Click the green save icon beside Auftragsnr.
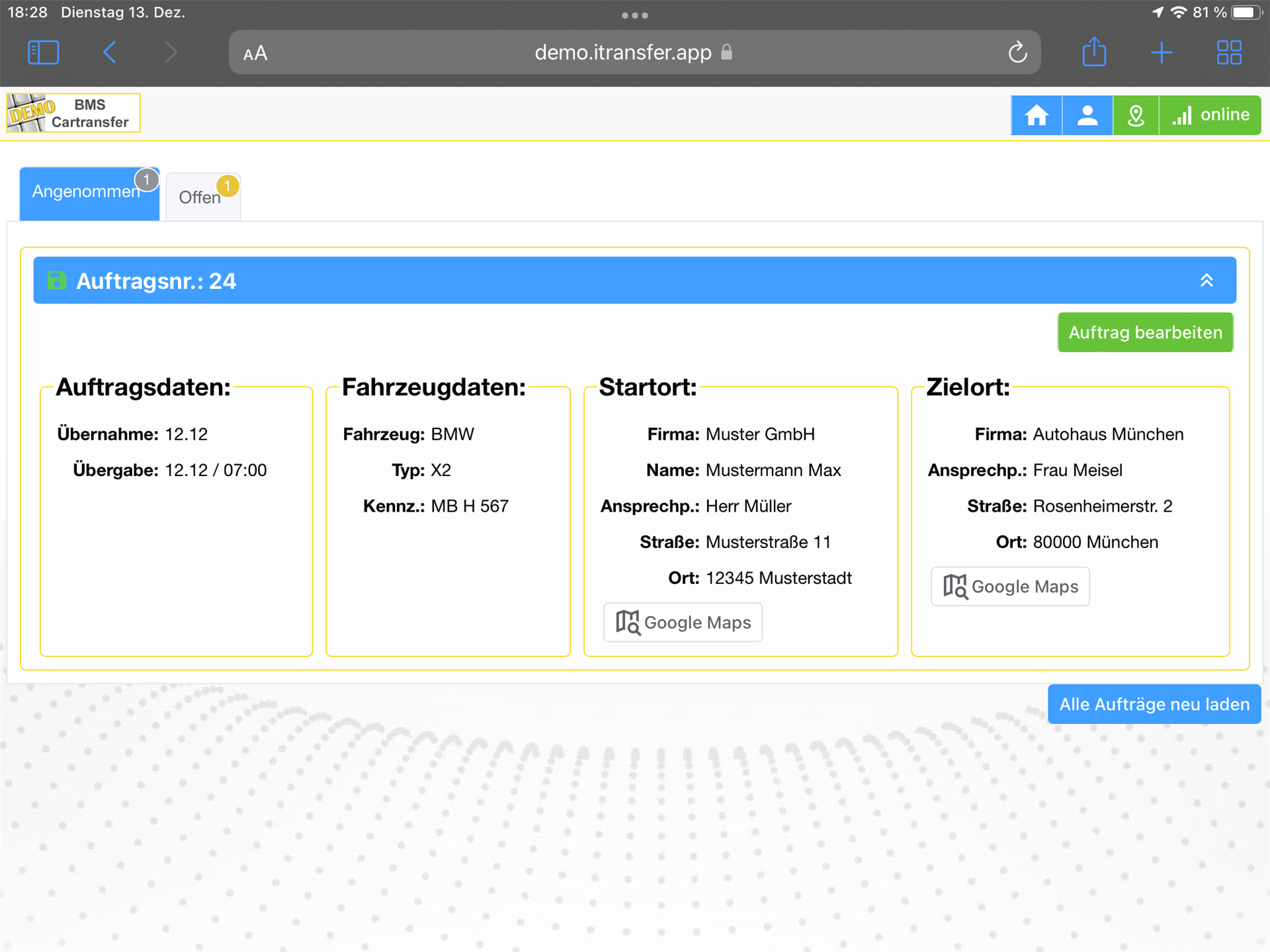This screenshot has width=1270, height=952. point(57,280)
